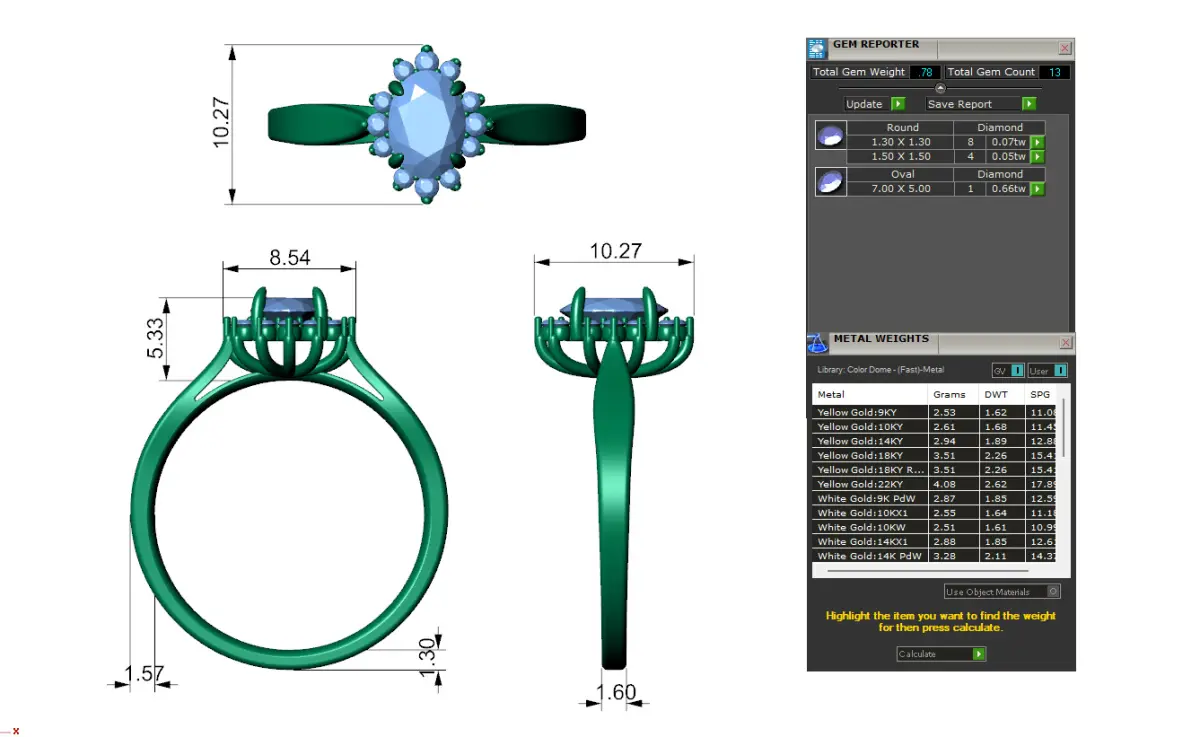Select the White Gold:14KX1 row
This screenshot has width=1200, height=737.
(935, 541)
